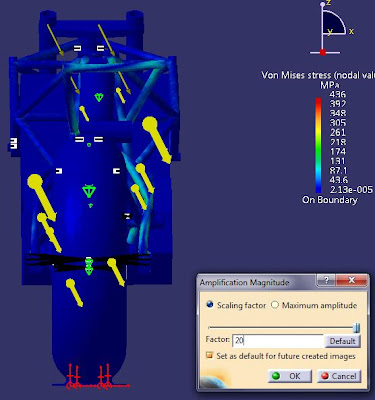Click the compass Z axis handle
375x400 pixels.
322,4
